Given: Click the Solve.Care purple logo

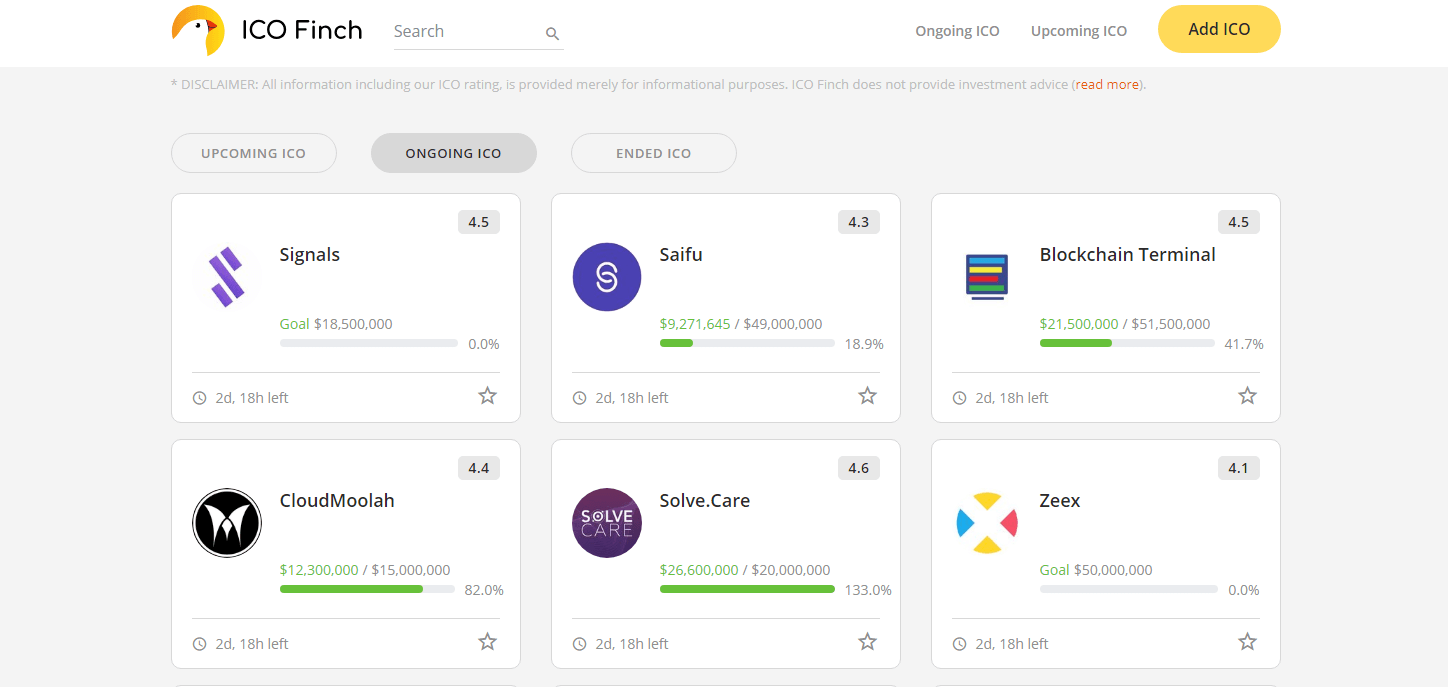Looking at the screenshot, I should (607, 523).
